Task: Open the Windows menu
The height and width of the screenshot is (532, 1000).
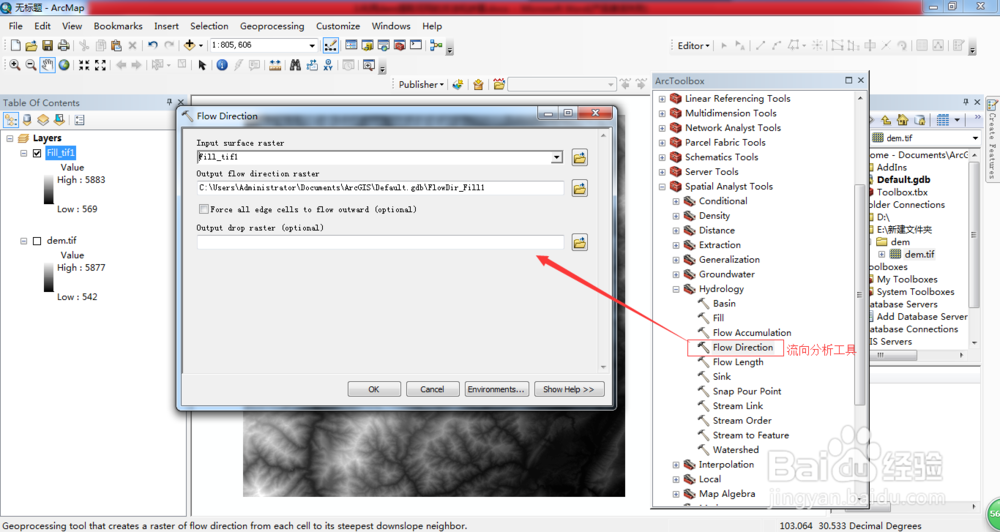Action: coord(391,26)
